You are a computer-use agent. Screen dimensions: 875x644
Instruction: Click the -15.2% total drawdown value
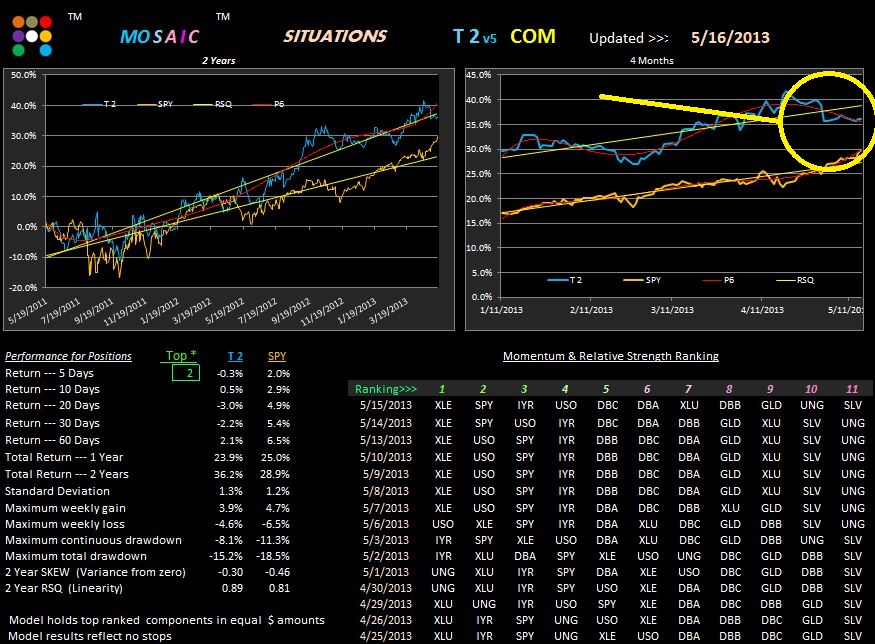point(226,556)
